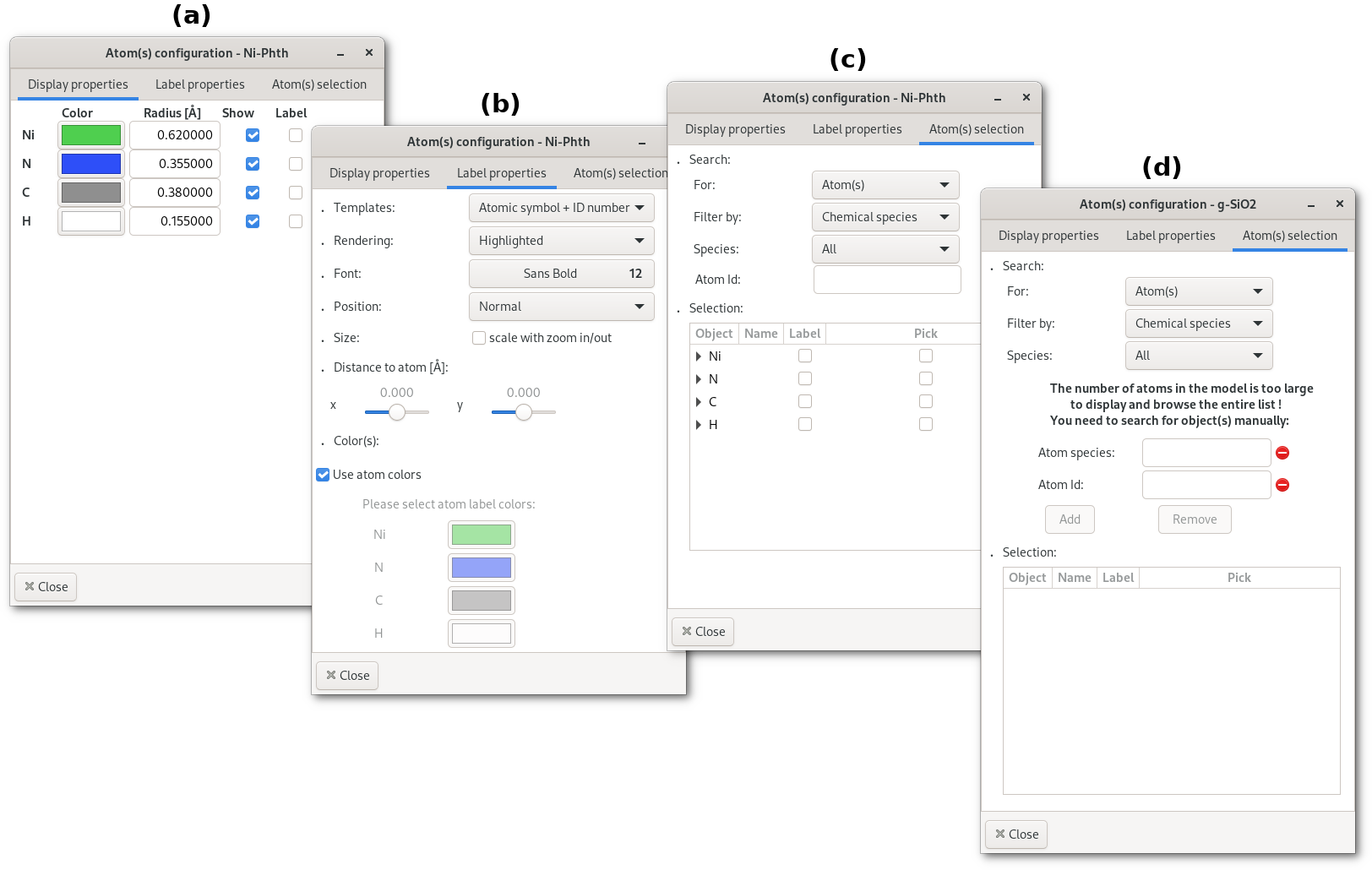Image resolution: width=1372 pixels, height=870 pixels.
Task: Click the x distance slider handle
Action: click(397, 412)
